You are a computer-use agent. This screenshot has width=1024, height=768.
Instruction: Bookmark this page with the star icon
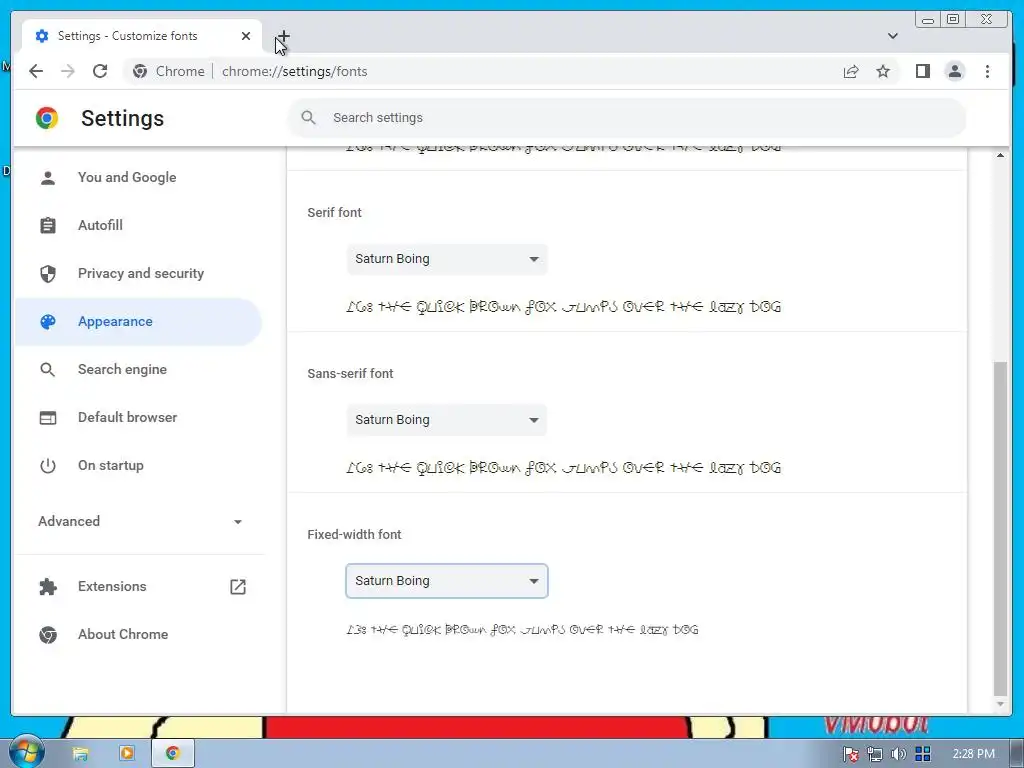click(883, 71)
